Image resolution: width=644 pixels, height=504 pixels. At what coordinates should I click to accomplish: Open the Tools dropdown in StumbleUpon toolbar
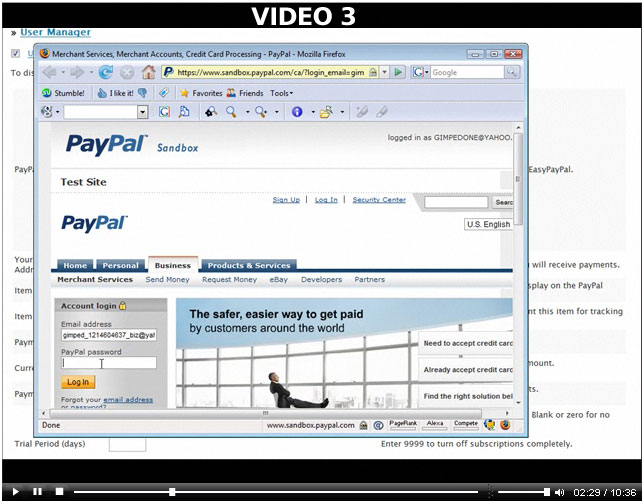pos(281,93)
